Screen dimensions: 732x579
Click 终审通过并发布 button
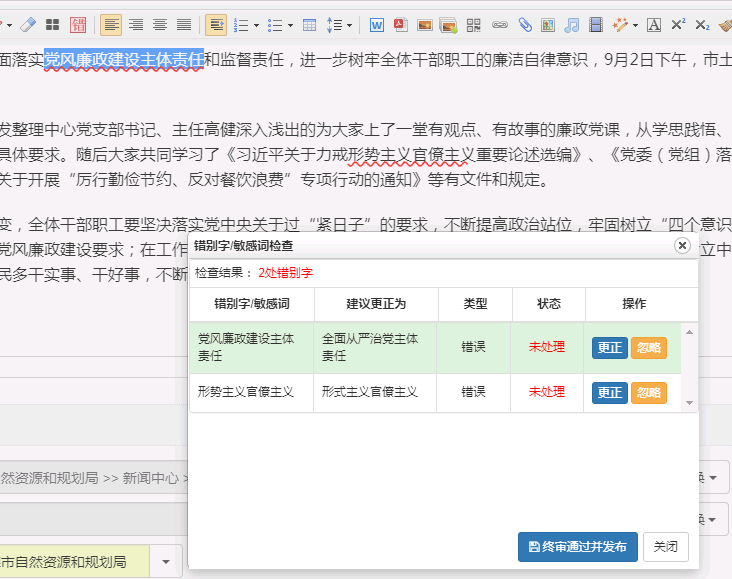(577, 547)
